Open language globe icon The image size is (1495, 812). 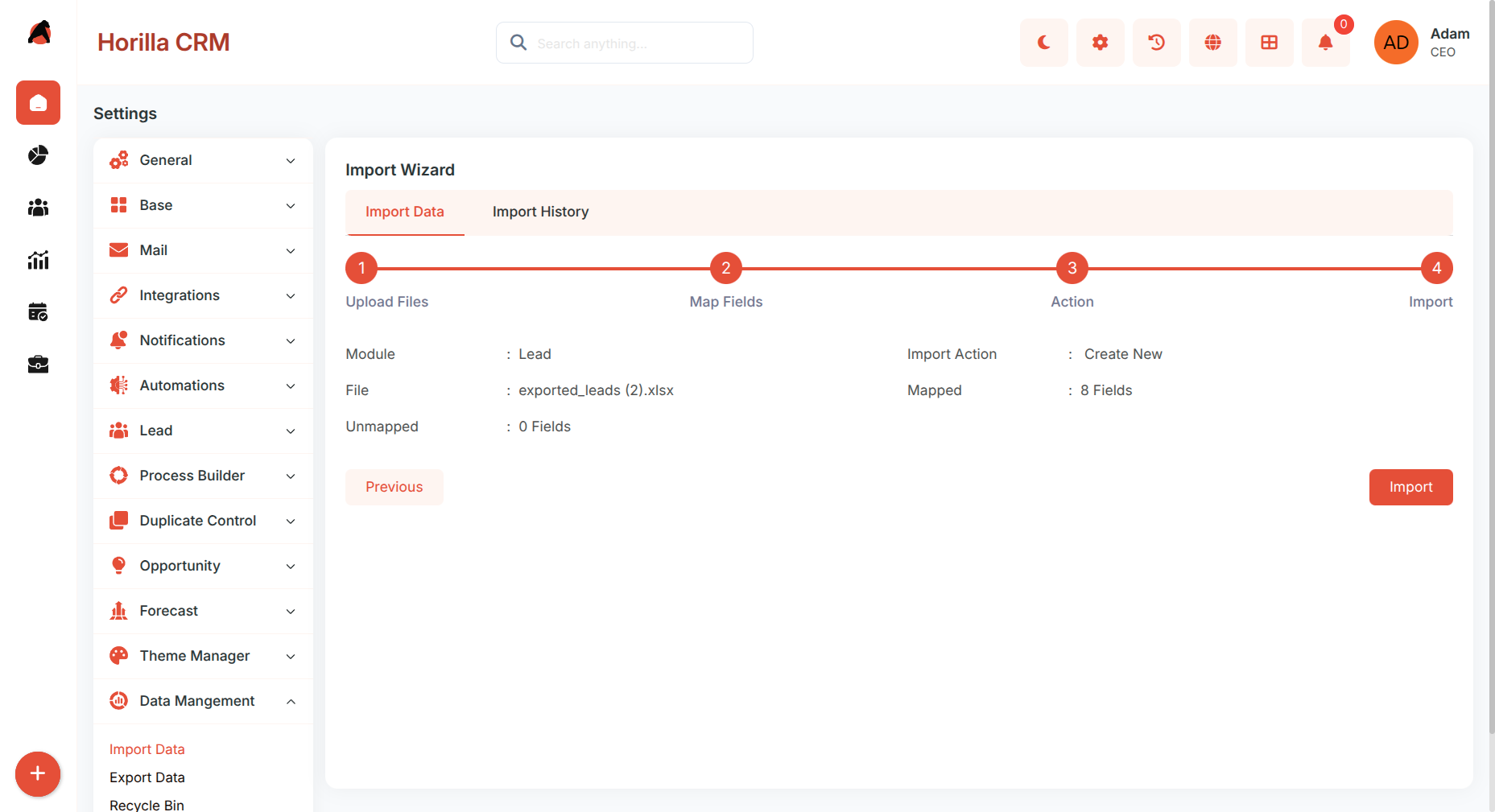coord(1212,43)
